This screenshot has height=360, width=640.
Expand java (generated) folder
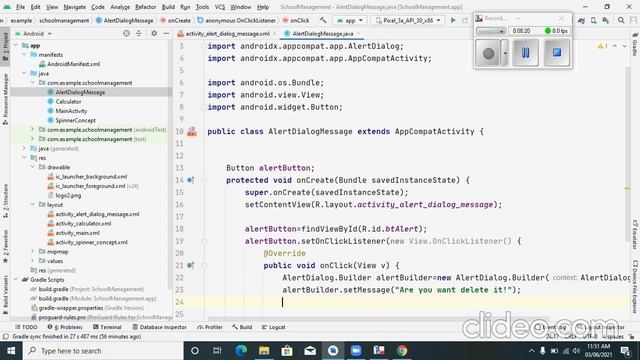coord(24,148)
